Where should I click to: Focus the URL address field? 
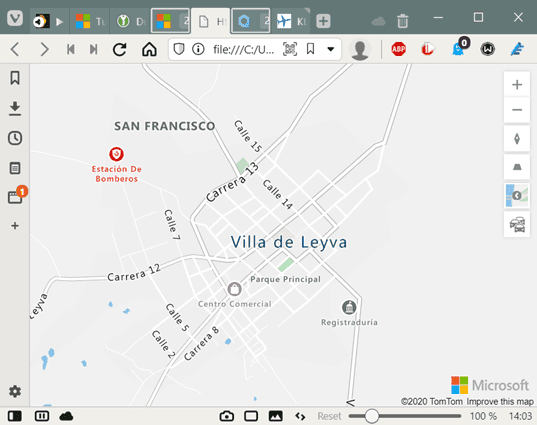pyautogui.click(x=243, y=50)
